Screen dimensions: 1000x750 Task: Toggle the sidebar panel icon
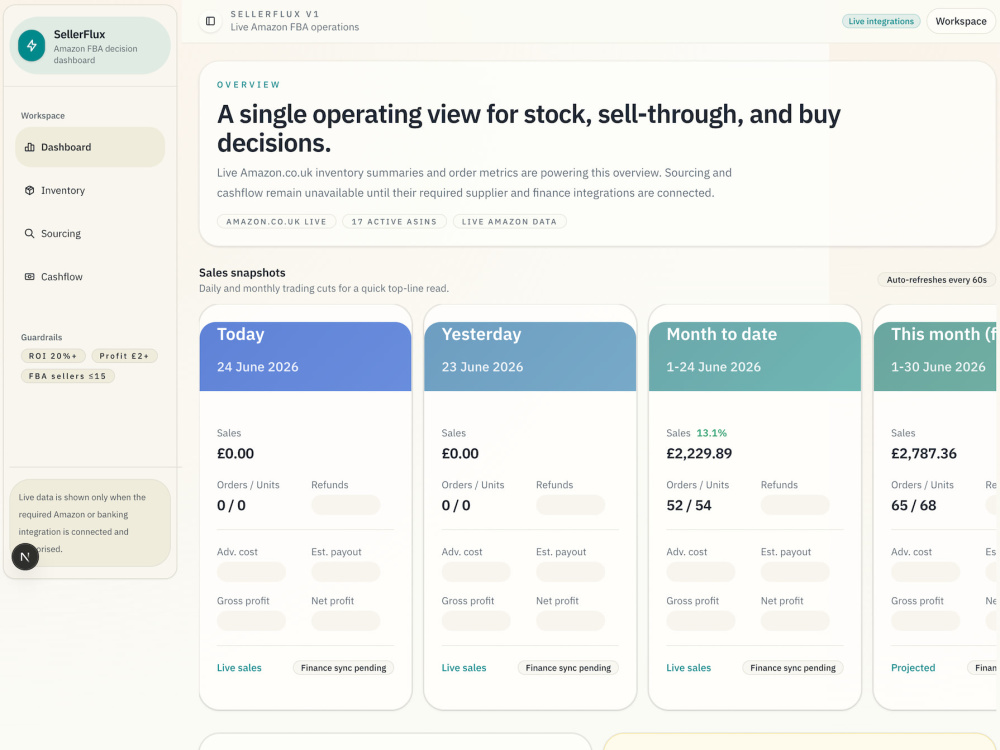pos(210,21)
